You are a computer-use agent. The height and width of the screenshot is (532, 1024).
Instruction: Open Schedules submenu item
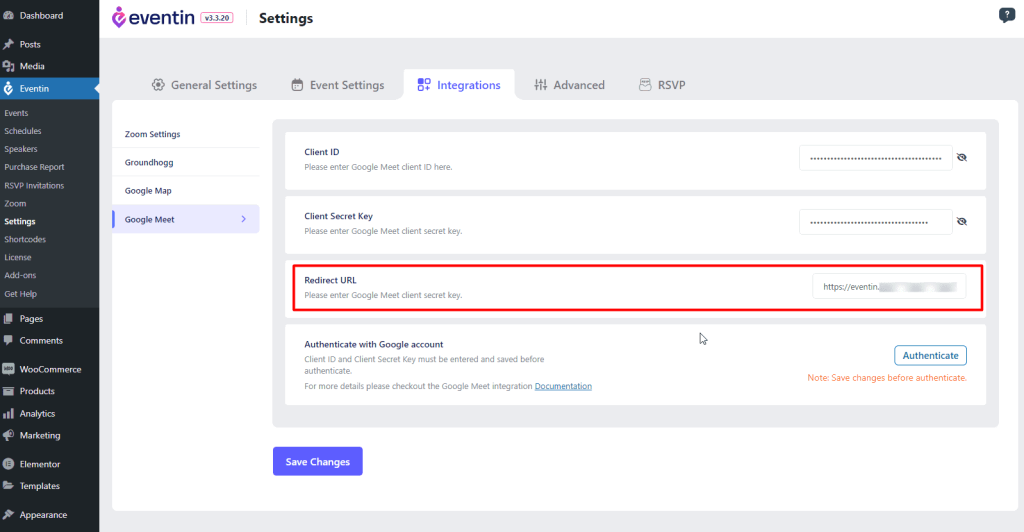point(23,131)
